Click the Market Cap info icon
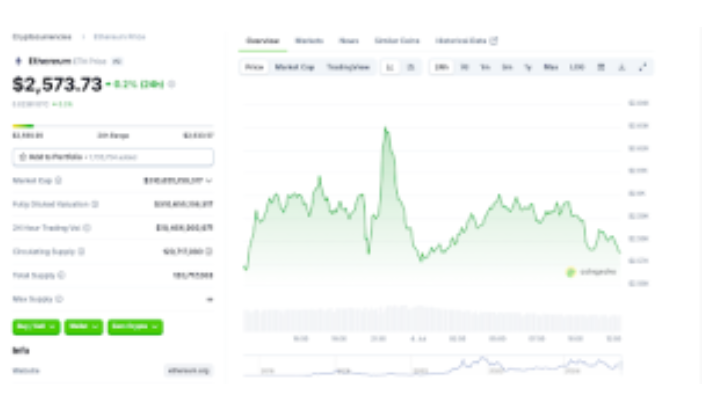This screenshot has width=707, height=397. tap(58, 180)
